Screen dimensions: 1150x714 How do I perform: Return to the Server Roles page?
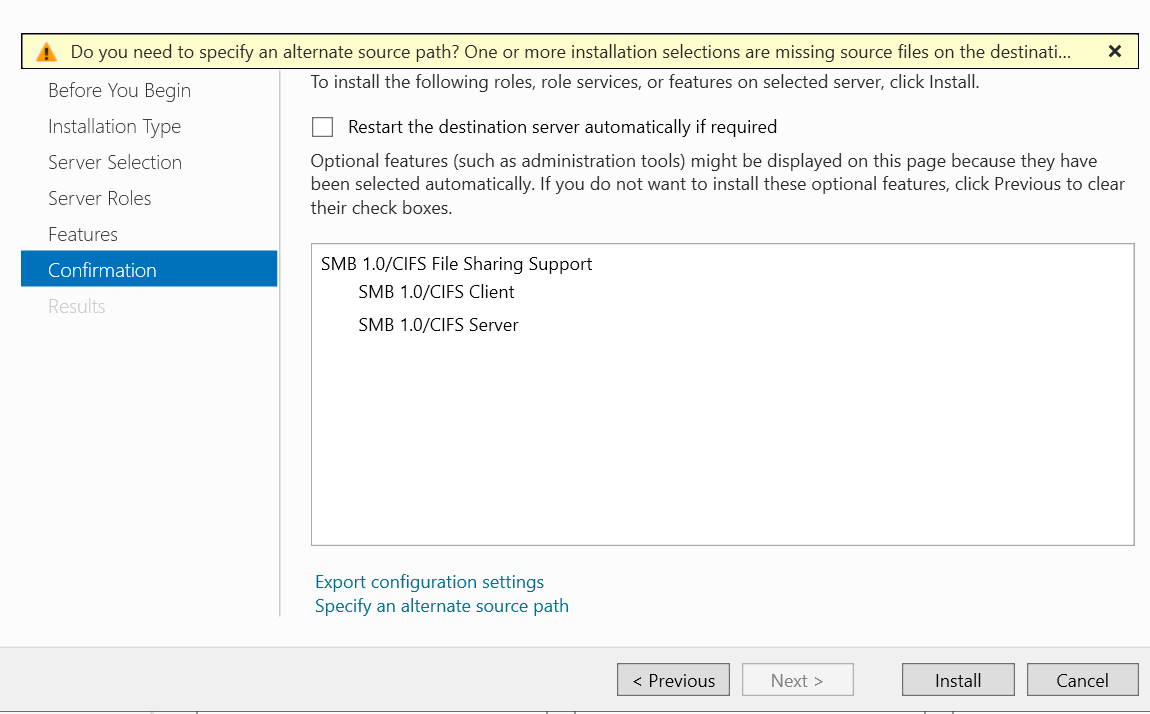click(x=100, y=198)
